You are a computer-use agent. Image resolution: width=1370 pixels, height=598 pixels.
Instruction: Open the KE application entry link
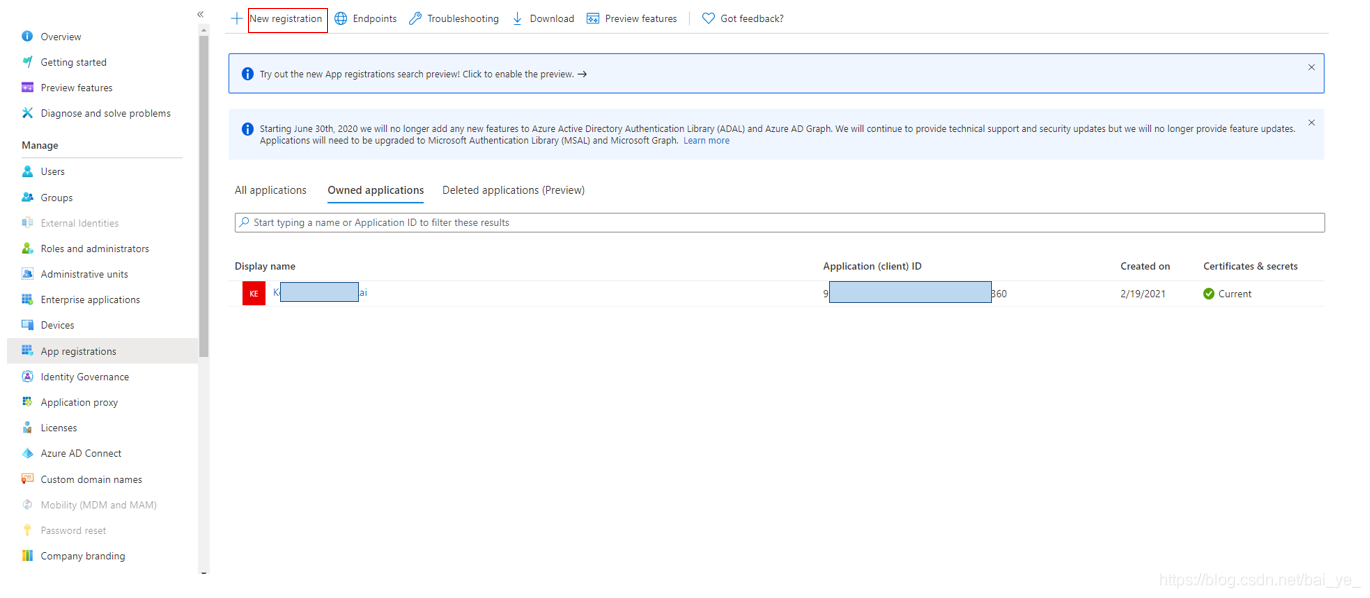(x=320, y=293)
